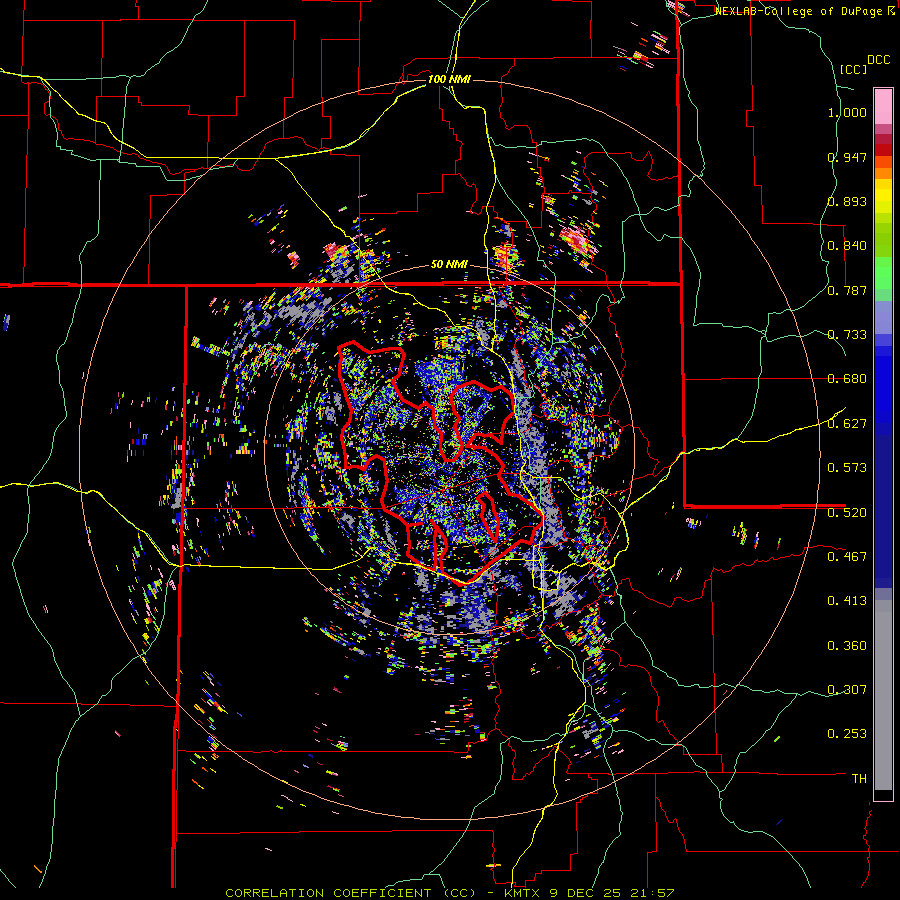Click the 0.413 scale value

coord(847,601)
